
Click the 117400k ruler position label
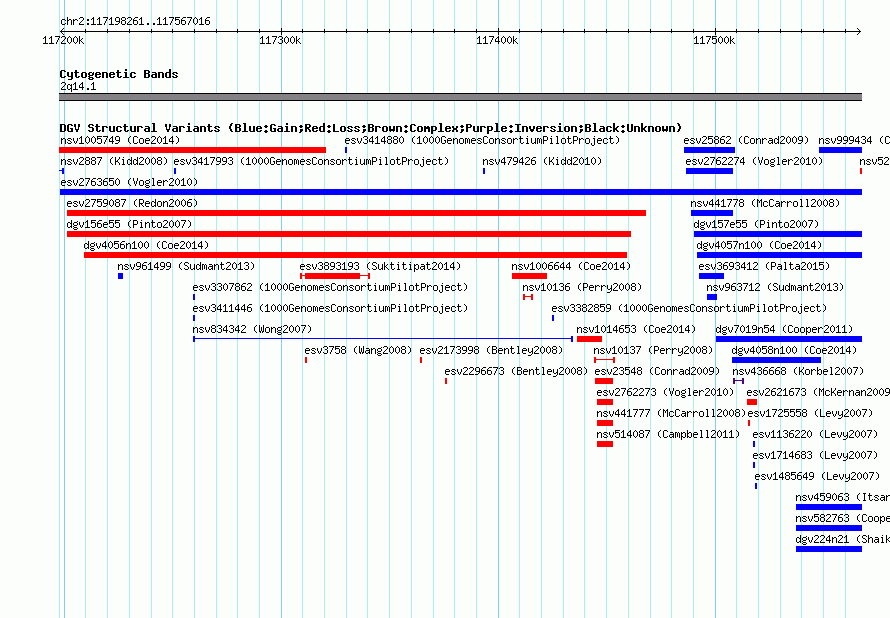point(497,40)
